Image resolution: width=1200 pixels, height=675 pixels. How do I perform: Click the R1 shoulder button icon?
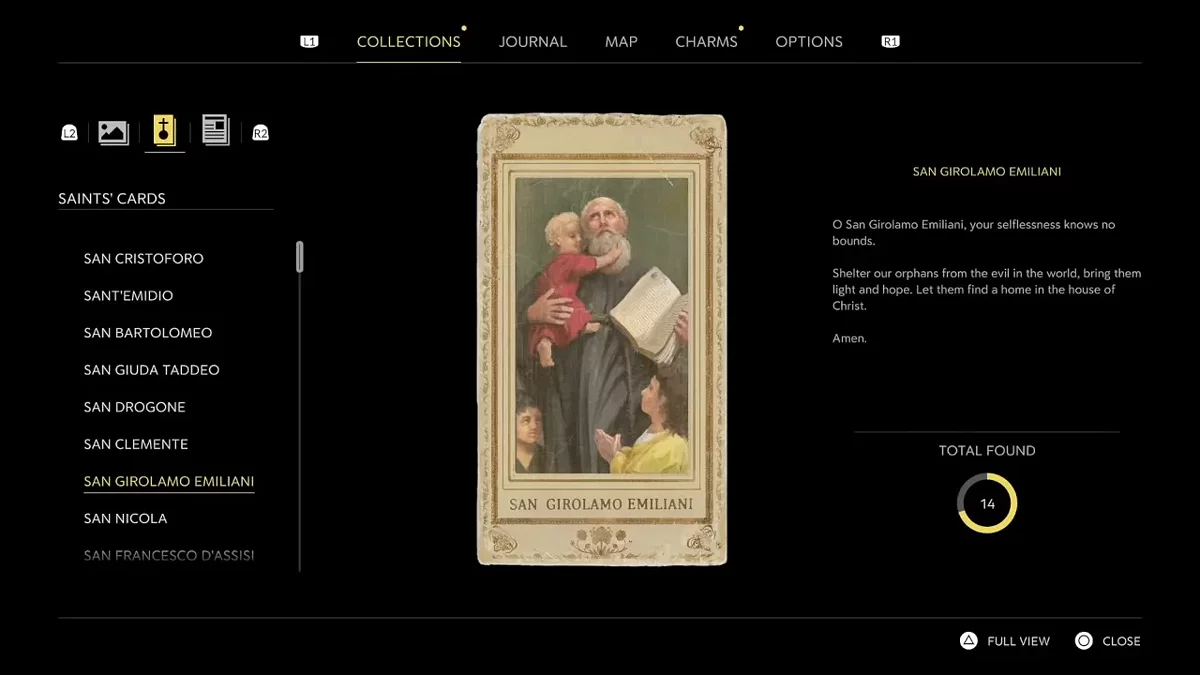[x=890, y=42]
